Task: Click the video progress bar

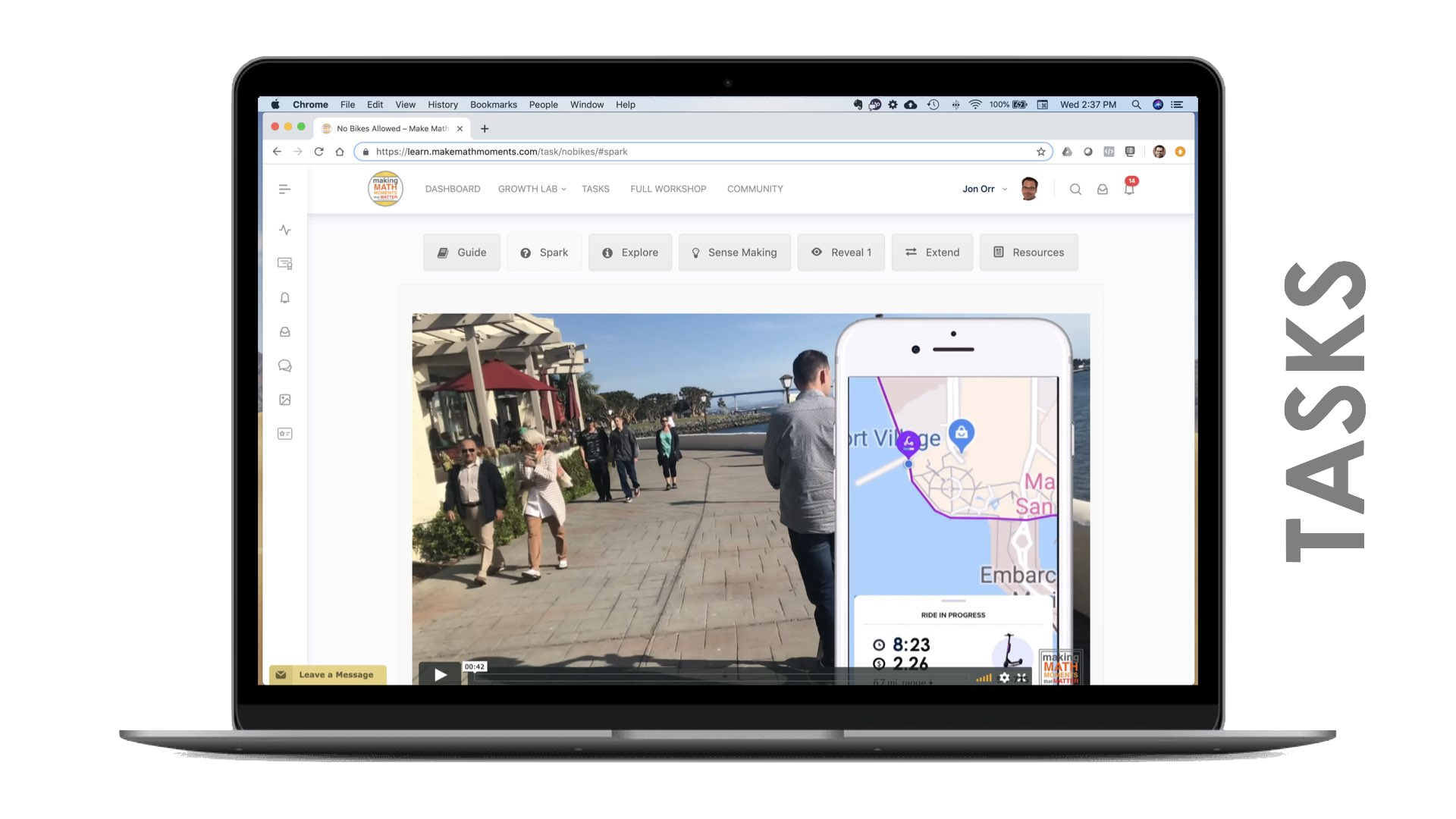Action: 720,678
